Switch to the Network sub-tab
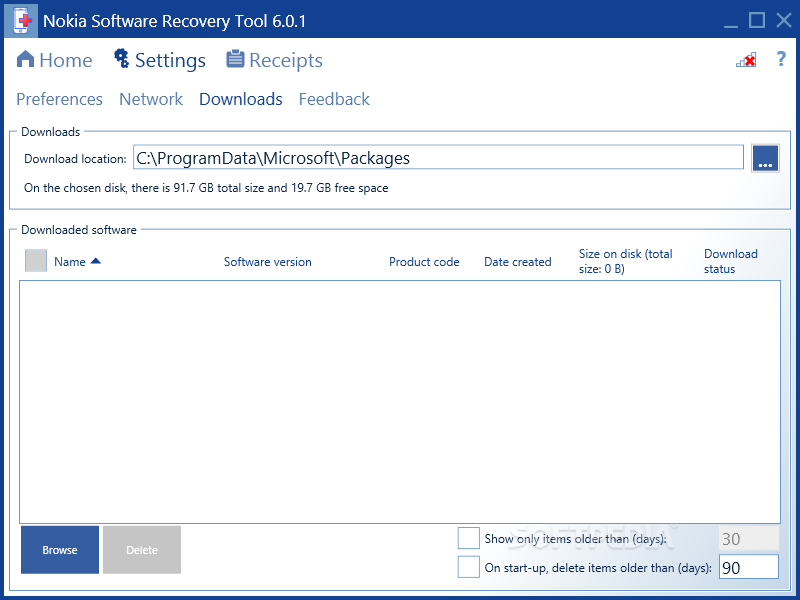The height and width of the screenshot is (600, 800). 151,99
